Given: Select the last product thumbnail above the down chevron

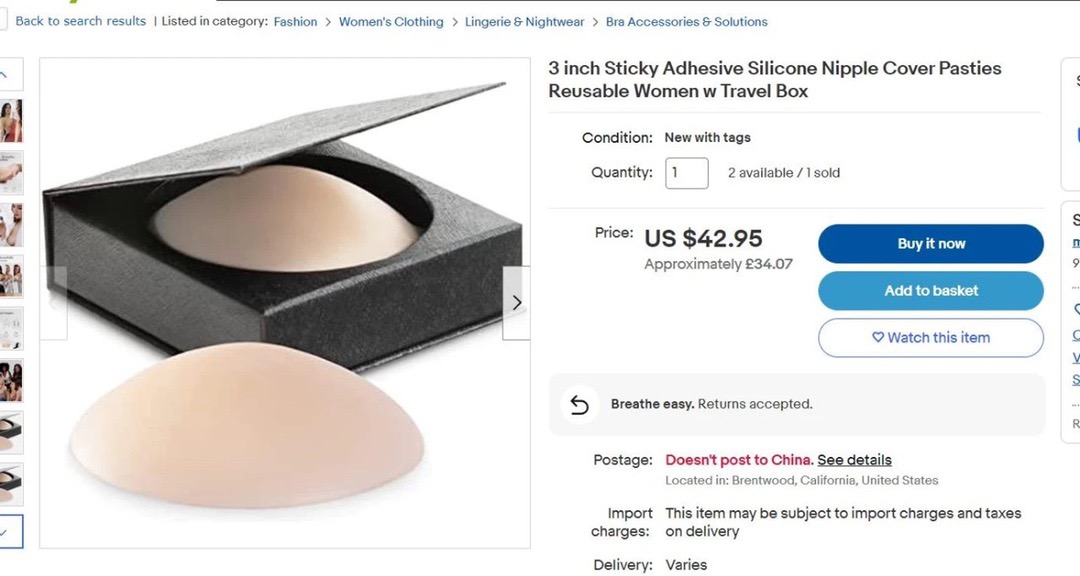Looking at the screenshot, I should (x=11, y=485).
